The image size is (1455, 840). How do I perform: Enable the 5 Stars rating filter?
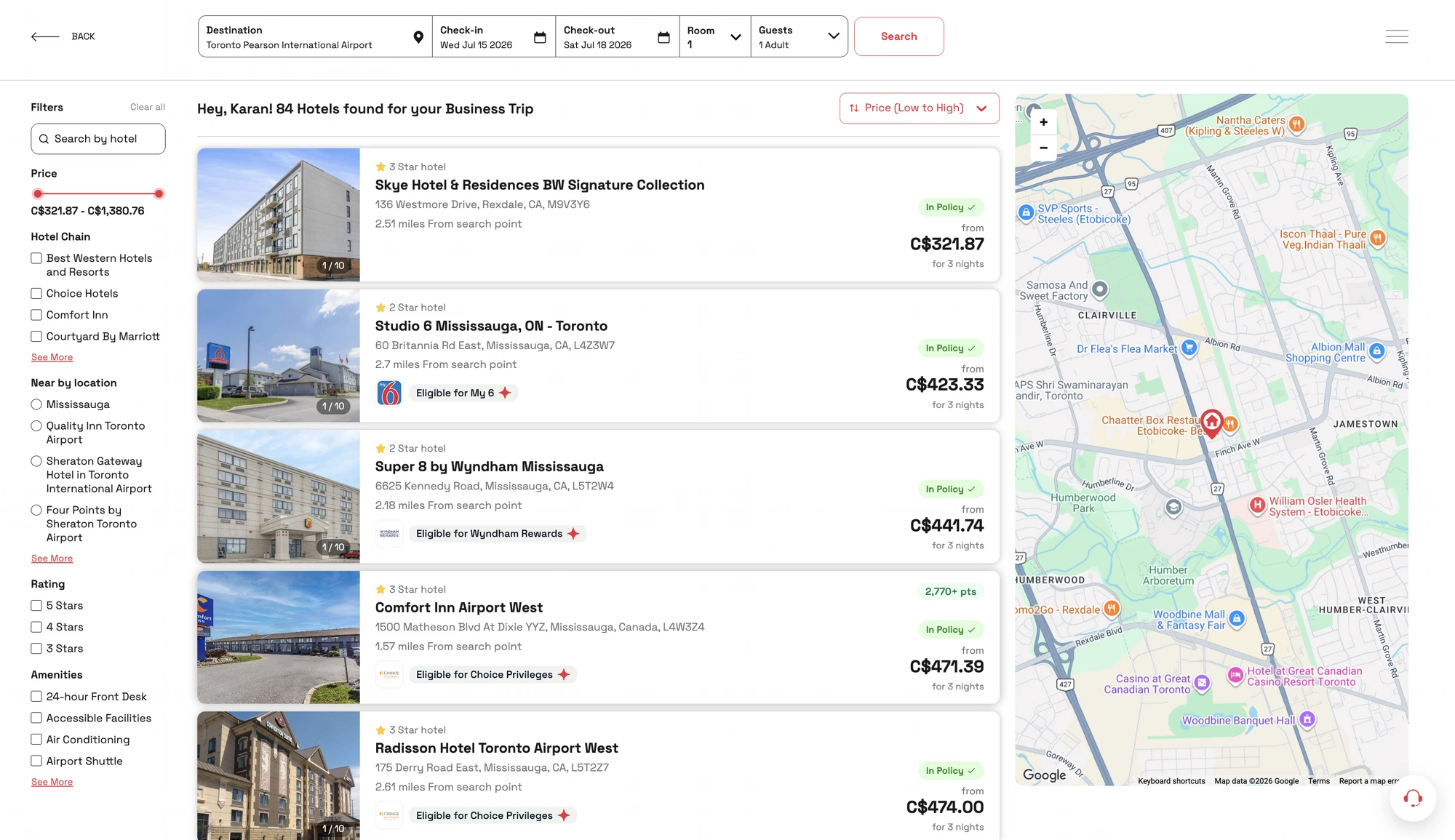(36, 606)
